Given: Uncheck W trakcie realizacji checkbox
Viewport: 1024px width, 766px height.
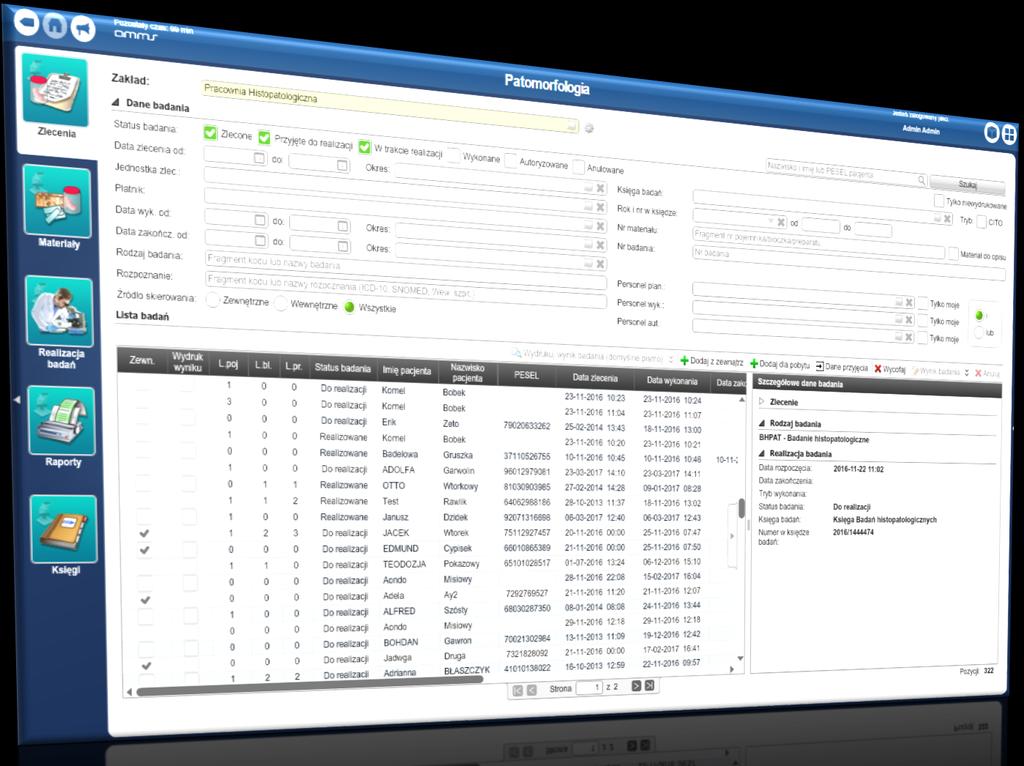Looking at the screenshot, I should pyautogui.click(x=364, y=146).
